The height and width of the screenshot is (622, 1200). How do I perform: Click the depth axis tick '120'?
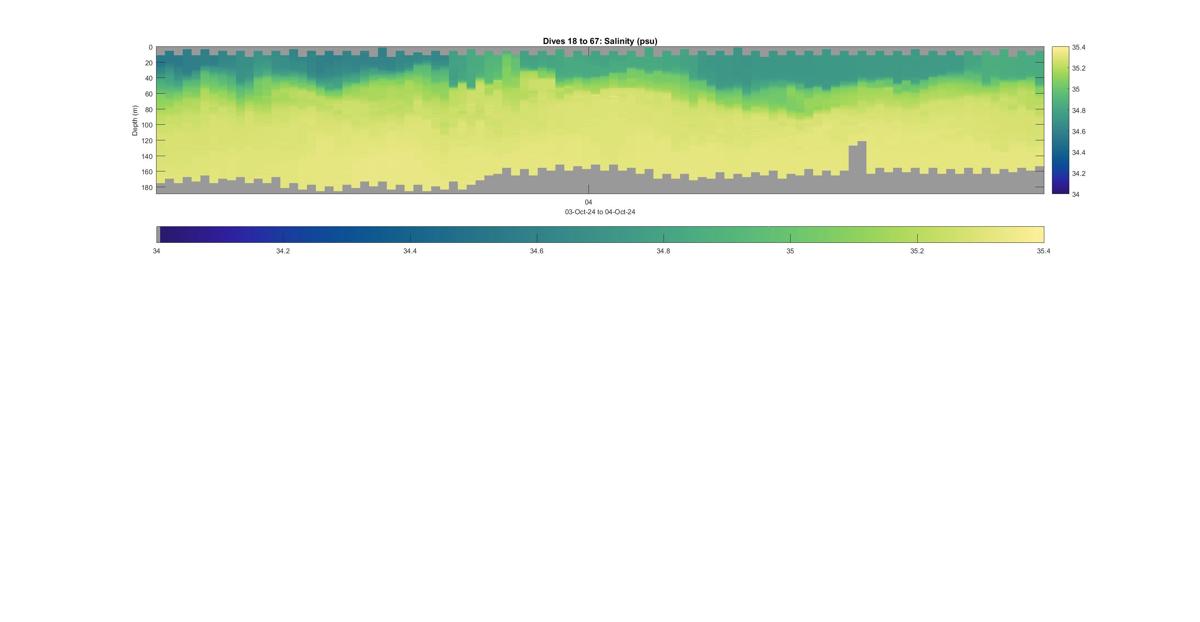(147, 141)
